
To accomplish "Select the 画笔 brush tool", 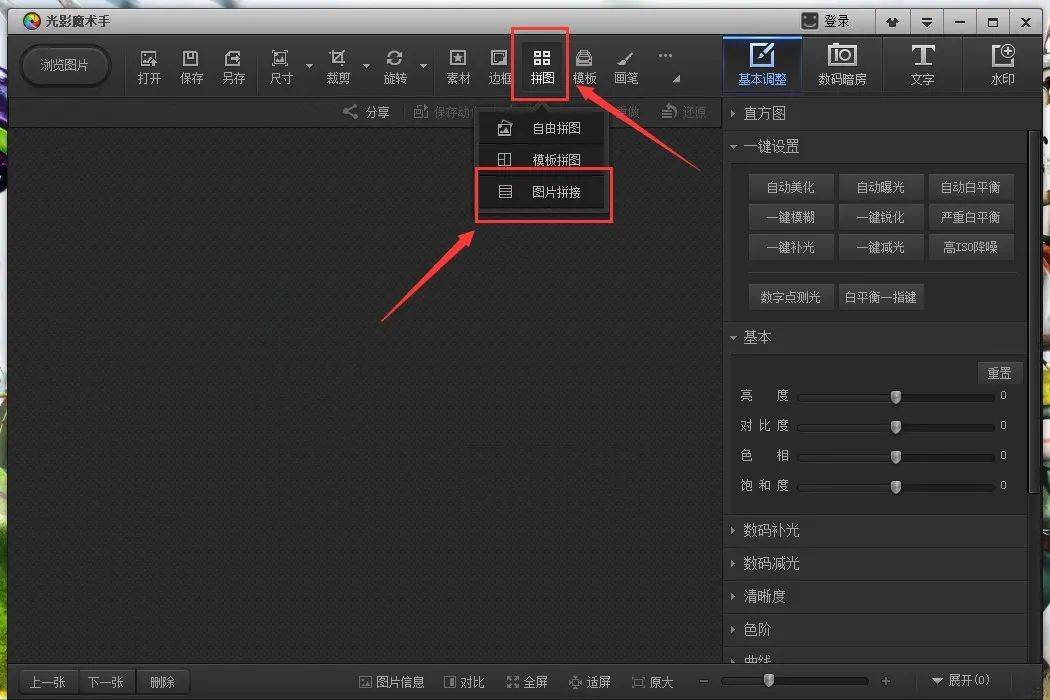I will [x=626, y=67].
